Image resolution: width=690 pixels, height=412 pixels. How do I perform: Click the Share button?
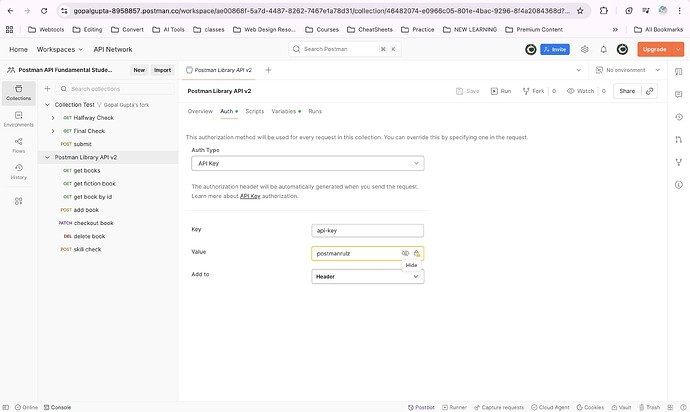click(627, 91)
